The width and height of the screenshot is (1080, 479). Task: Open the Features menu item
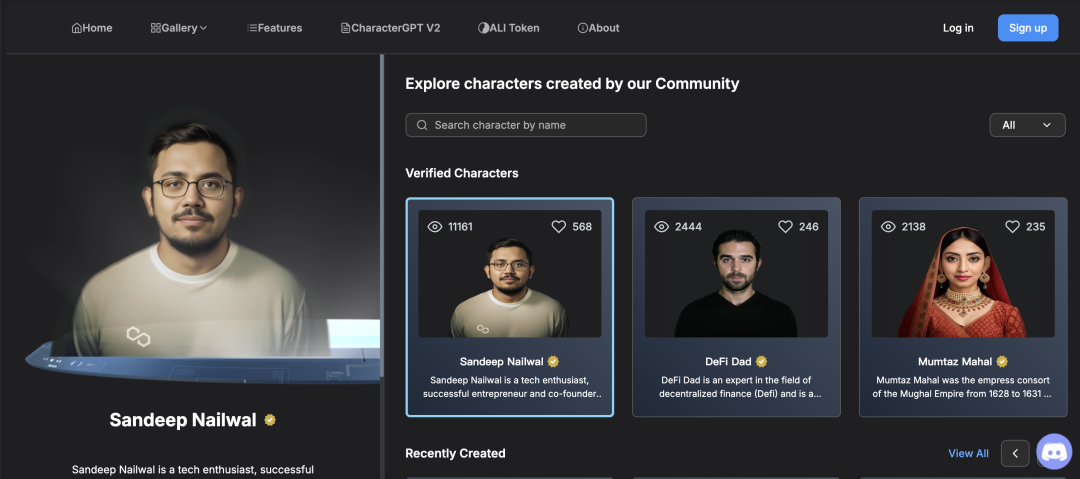[274, 28]
